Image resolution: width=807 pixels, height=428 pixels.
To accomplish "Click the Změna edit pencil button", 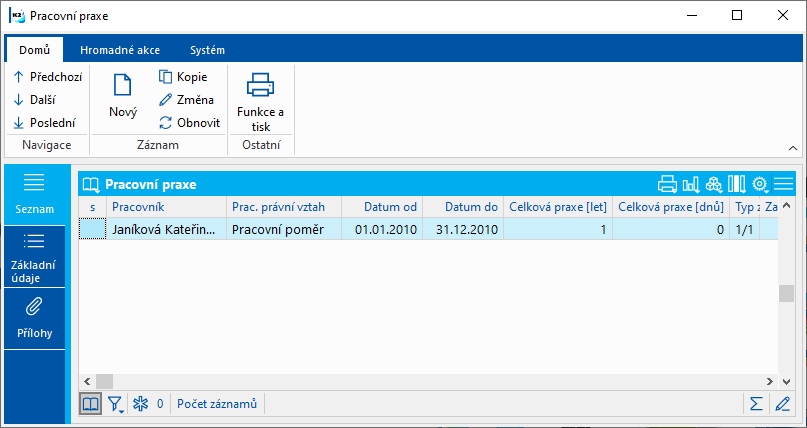I will point(188,99).
